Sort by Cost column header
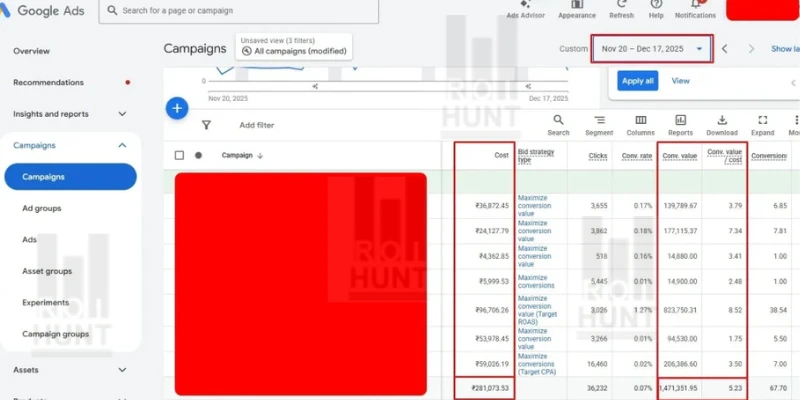800x400 pixels. click(501, 155)
